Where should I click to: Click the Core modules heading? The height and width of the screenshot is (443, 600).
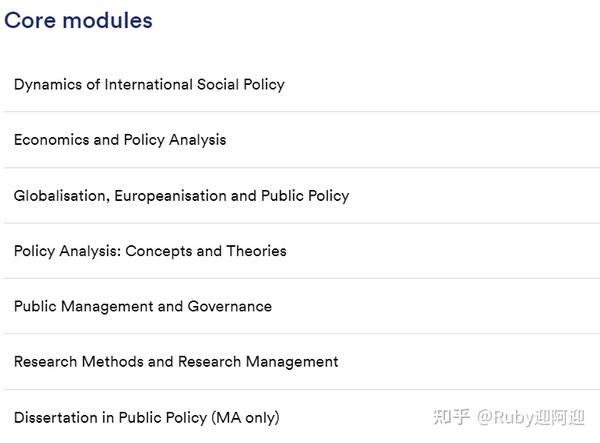(78, 20)
